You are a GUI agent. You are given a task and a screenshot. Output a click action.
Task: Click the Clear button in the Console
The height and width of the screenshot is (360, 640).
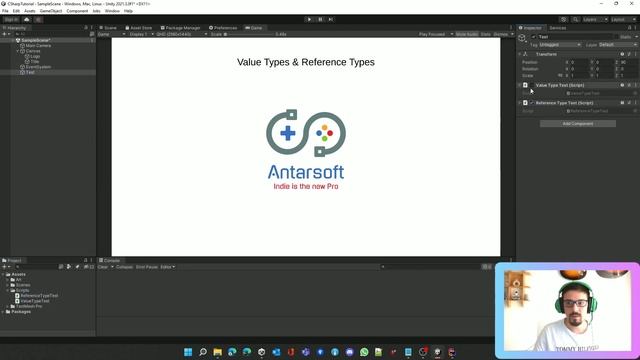103,267
